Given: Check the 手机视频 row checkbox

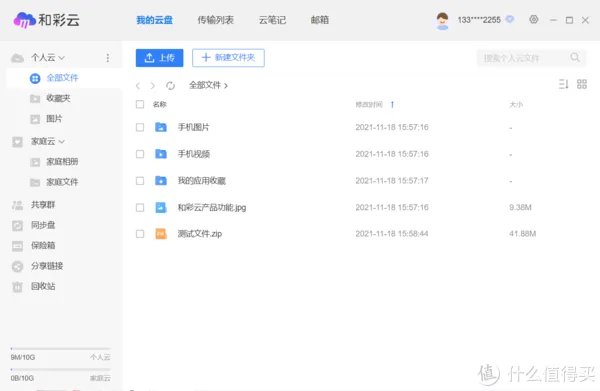Looking at the screenshot, I should point(140,154).
